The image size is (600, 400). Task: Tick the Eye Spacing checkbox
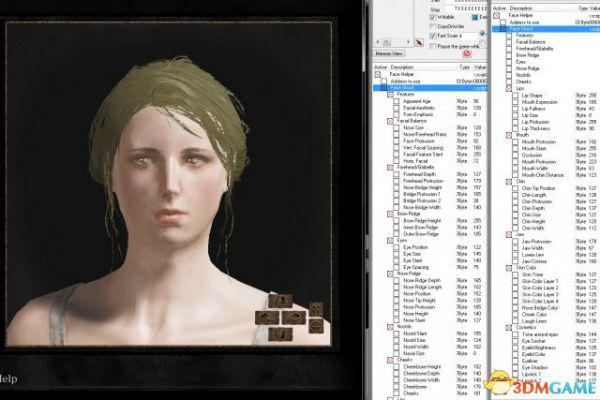coord(396,267)
